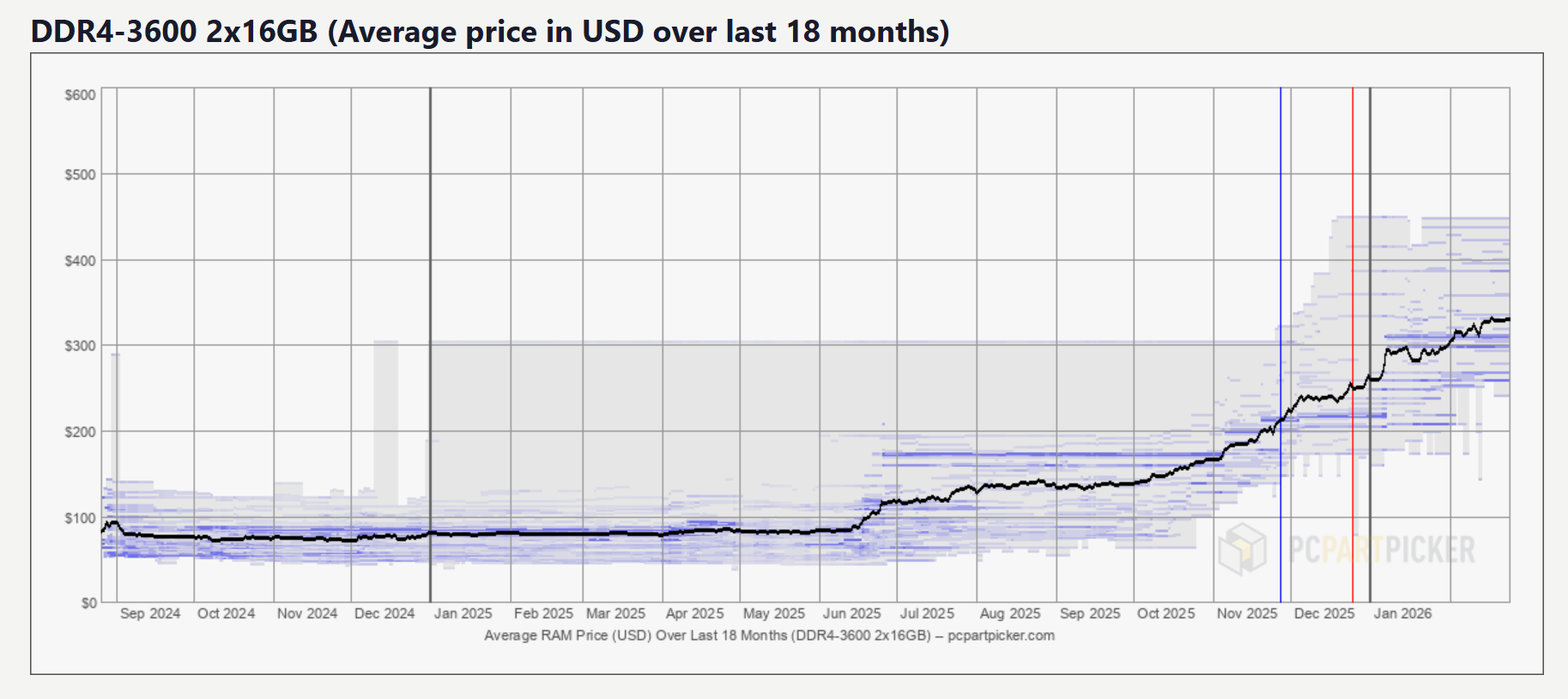
Task: Select the Apr 2025 x-axis label
Action: [694, 614]
